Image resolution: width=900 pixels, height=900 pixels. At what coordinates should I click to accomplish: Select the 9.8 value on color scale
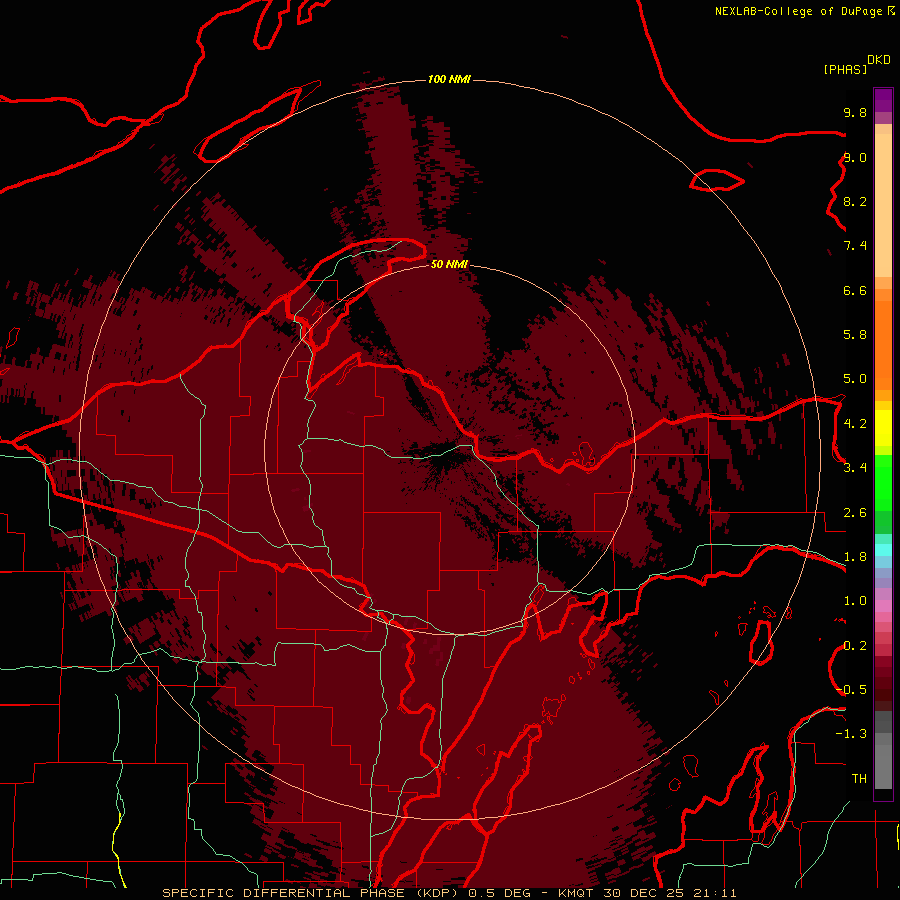coord(855,112)
